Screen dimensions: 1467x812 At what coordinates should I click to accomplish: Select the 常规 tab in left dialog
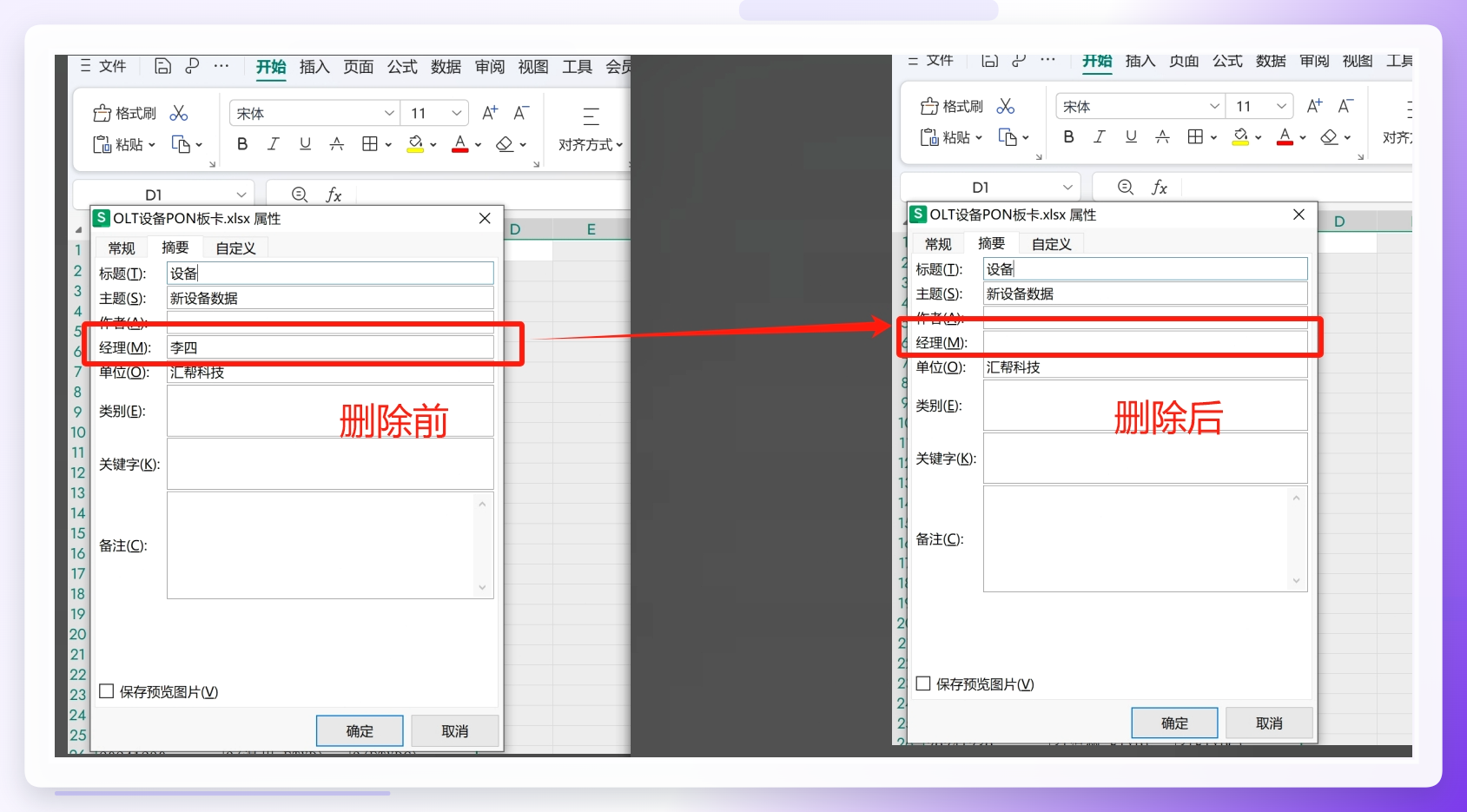[x=122, y=248]
